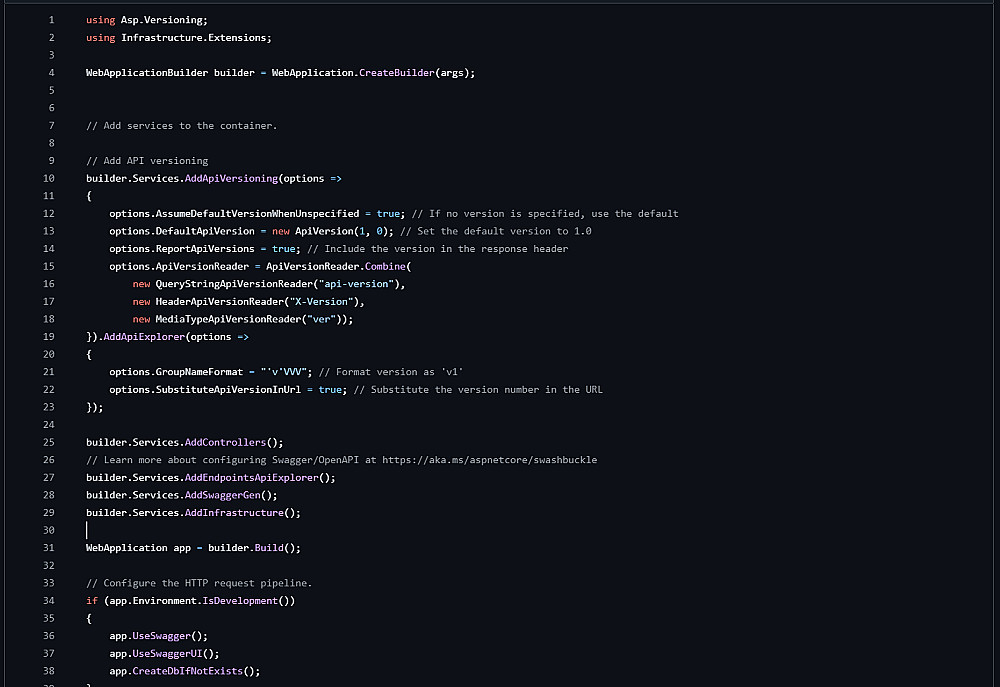Click line number 38 in the gutter
Viewport: 1000px width, 687px height.
(49, 670)
